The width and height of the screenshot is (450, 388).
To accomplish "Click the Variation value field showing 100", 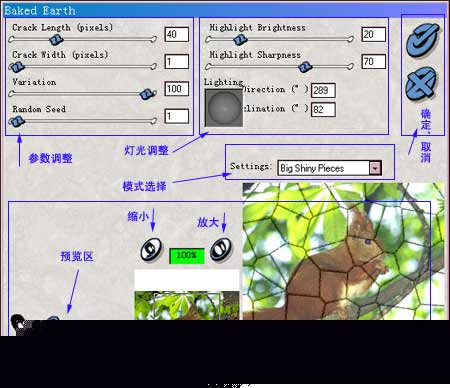I will click(177, 89).
